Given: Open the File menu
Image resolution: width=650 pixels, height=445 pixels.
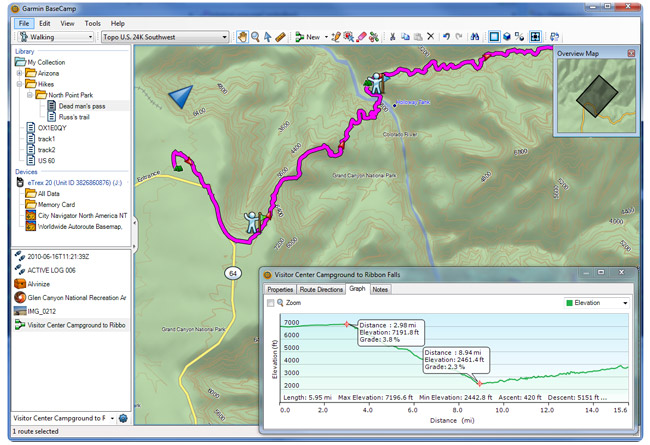Looking at the screenshot, I should click(24, 24).
